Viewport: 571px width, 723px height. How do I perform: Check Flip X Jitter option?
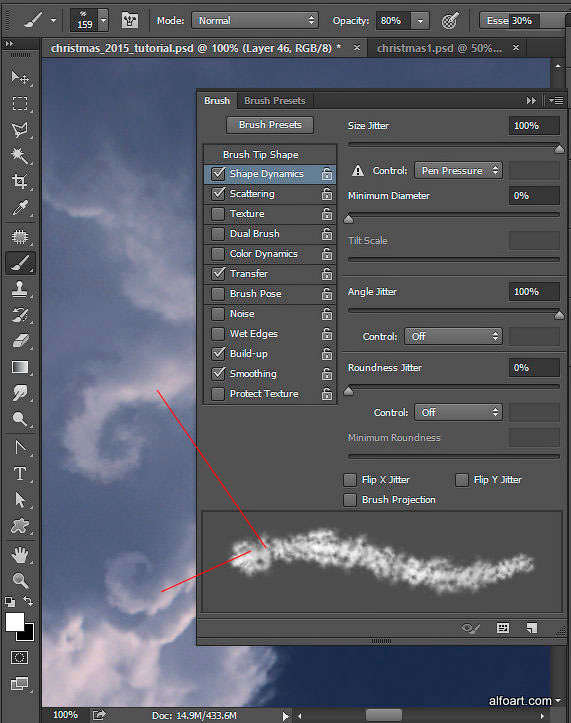point(350,480)
